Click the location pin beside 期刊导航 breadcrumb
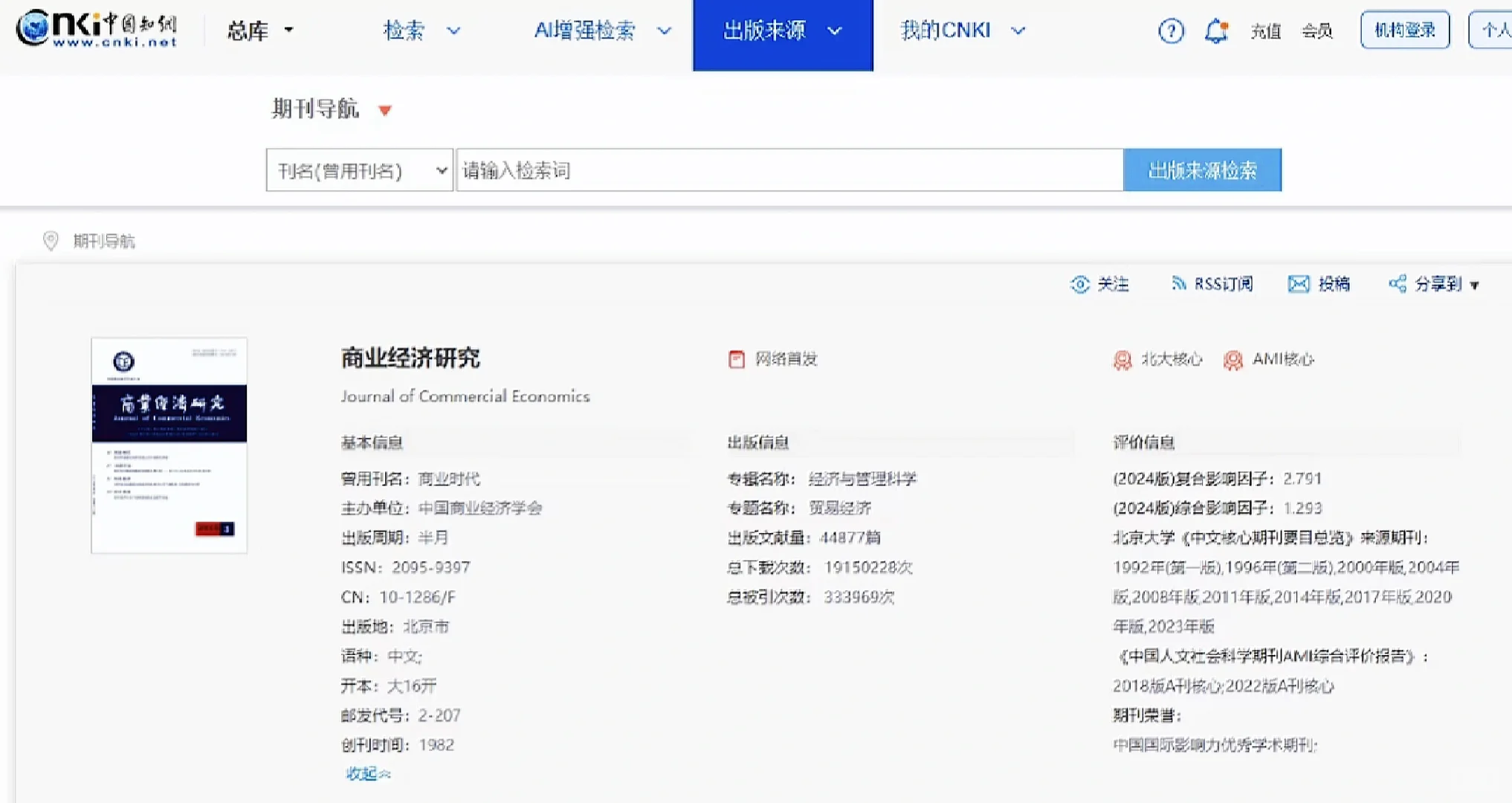Screen dimensions: 1512x803 [51, 241]
